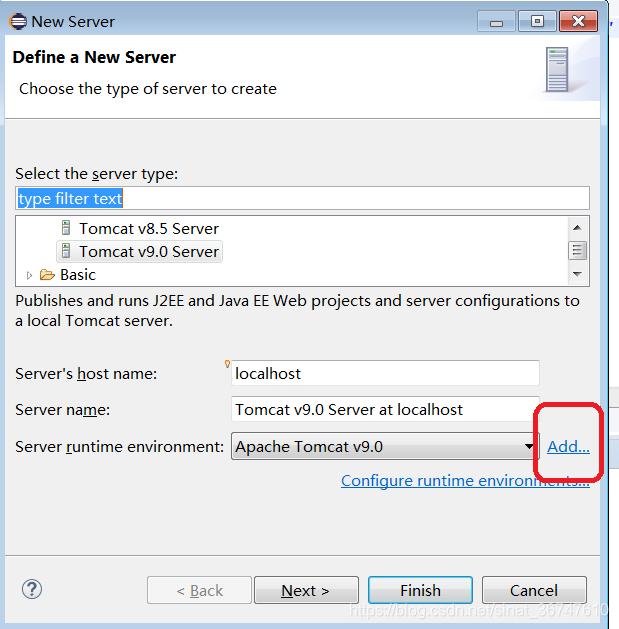619x629 pixels.
Task: Click the Add... runtime link
Action: point(568,446)
